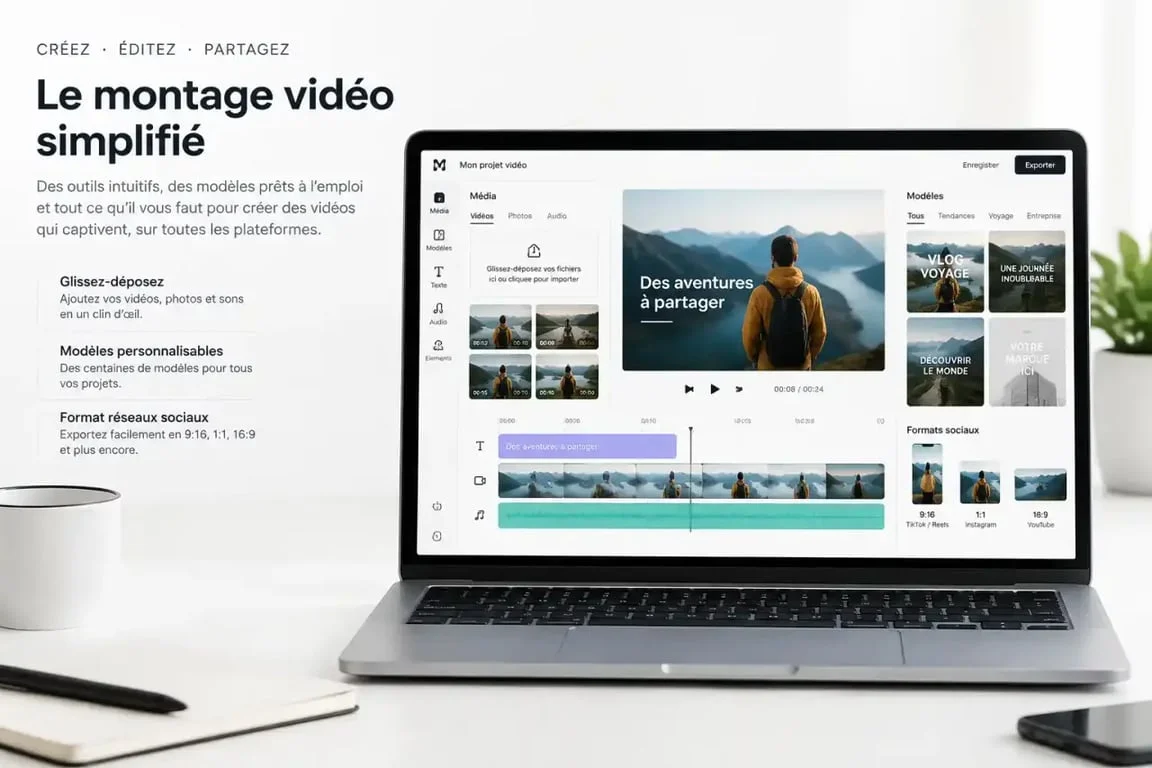The width and height of the screenshot is (1152, 768).
Task: Select the Tous filter tab under Modèles
Action: (x=915, y=216)
